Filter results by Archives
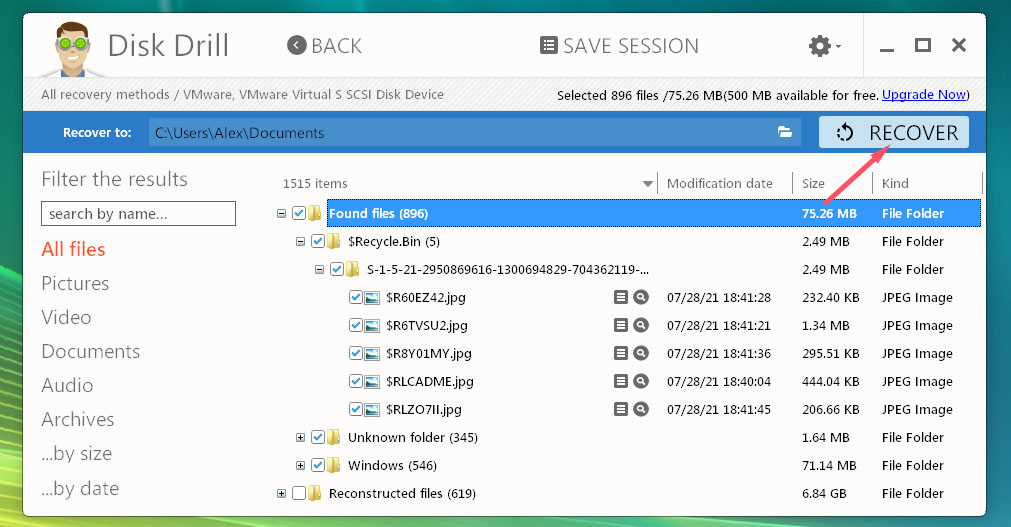The height and width of the screenshot is (527, 1011). click(x=78, y=419)
